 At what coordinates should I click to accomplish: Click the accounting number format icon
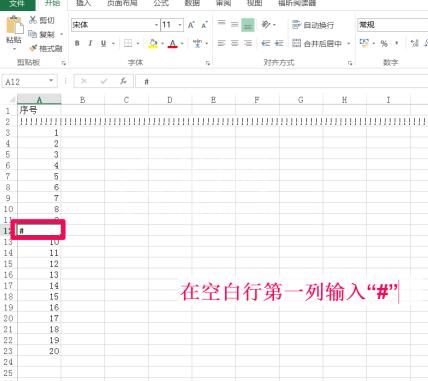click(364, 43)
